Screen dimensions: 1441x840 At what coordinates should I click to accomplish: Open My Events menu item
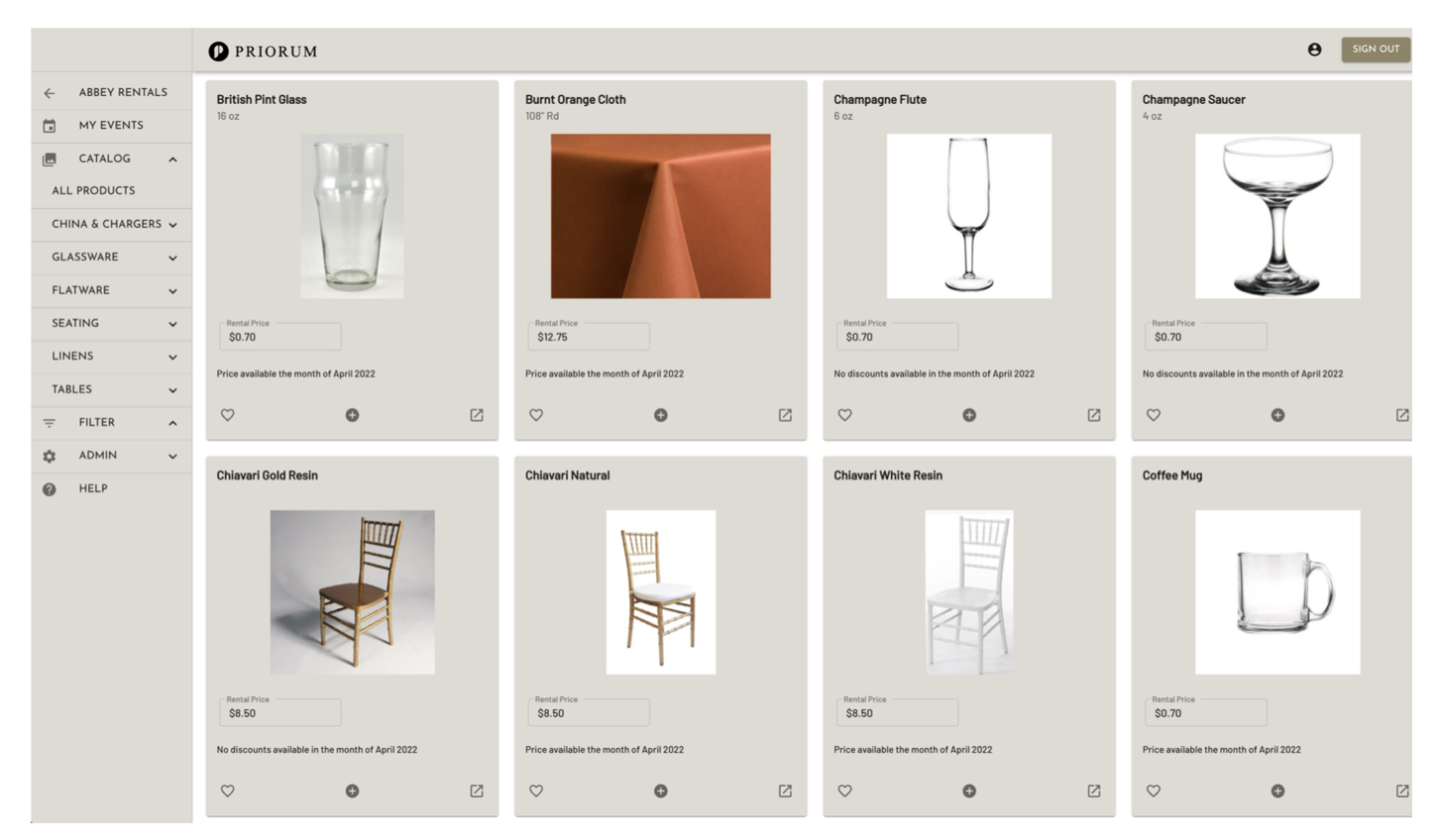click(x=112, y=126)
